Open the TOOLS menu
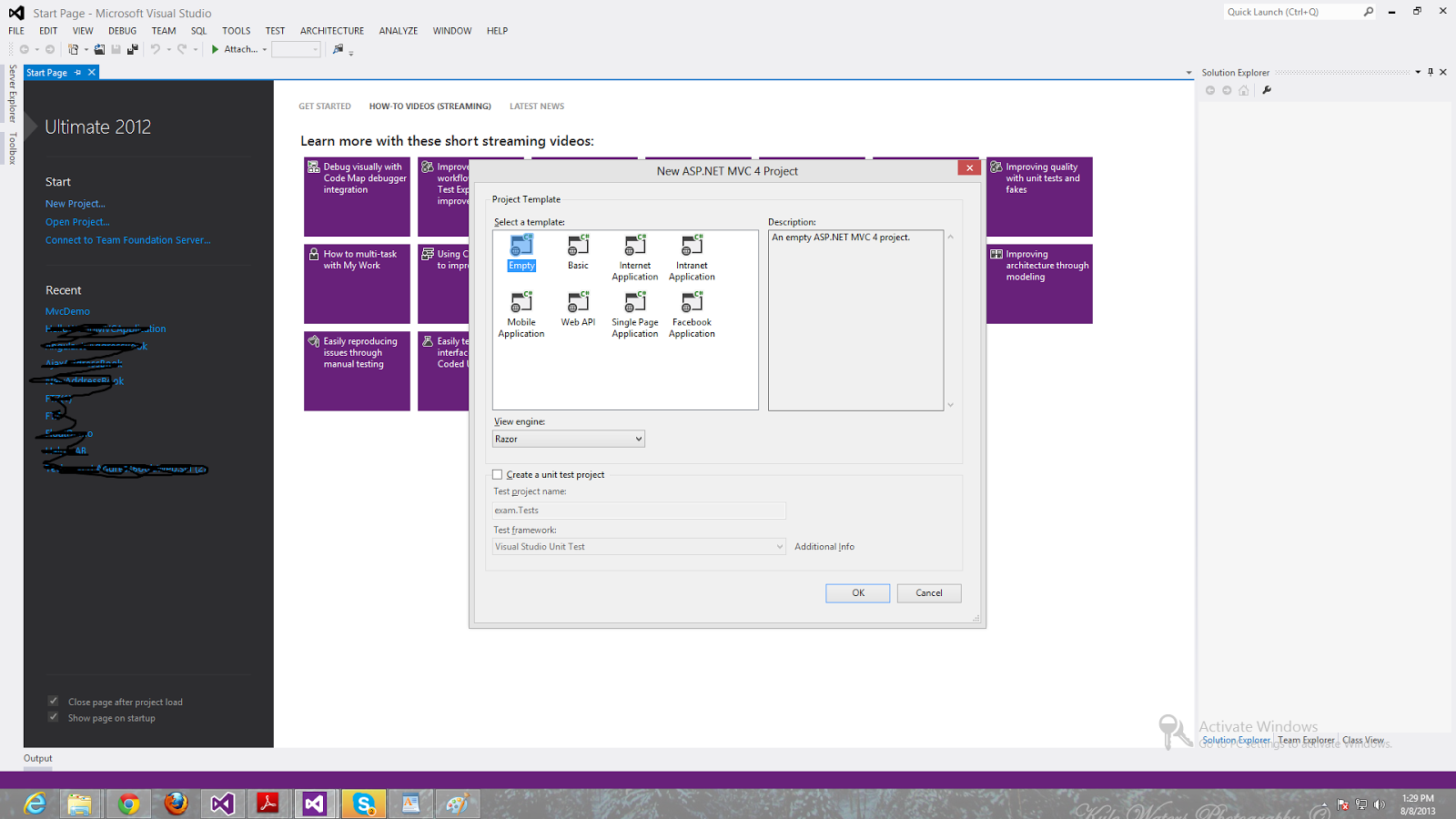 [237, 31]
